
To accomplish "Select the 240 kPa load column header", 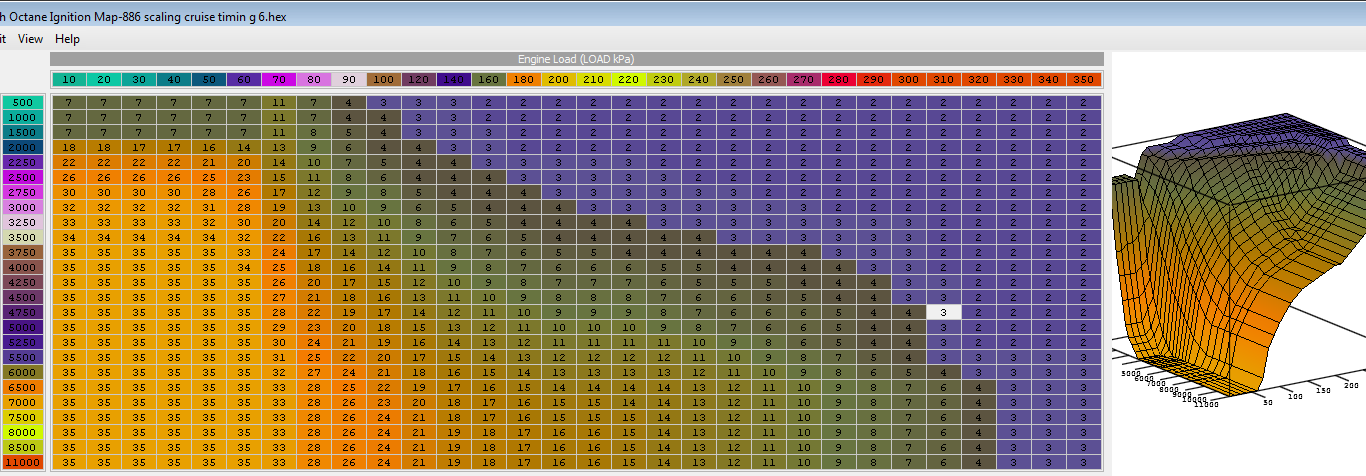I will click(x=699, y=79).
